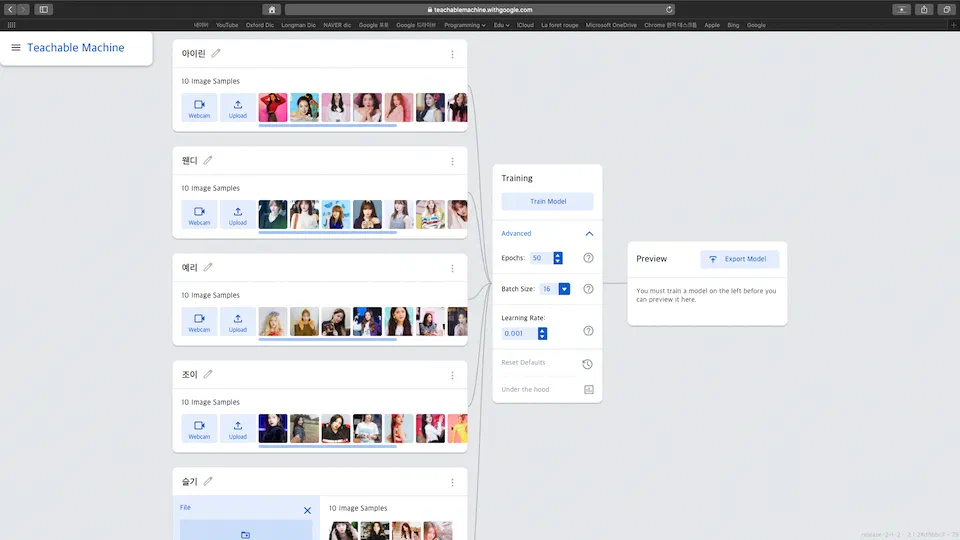Click the Train Model button

[547, 201]
